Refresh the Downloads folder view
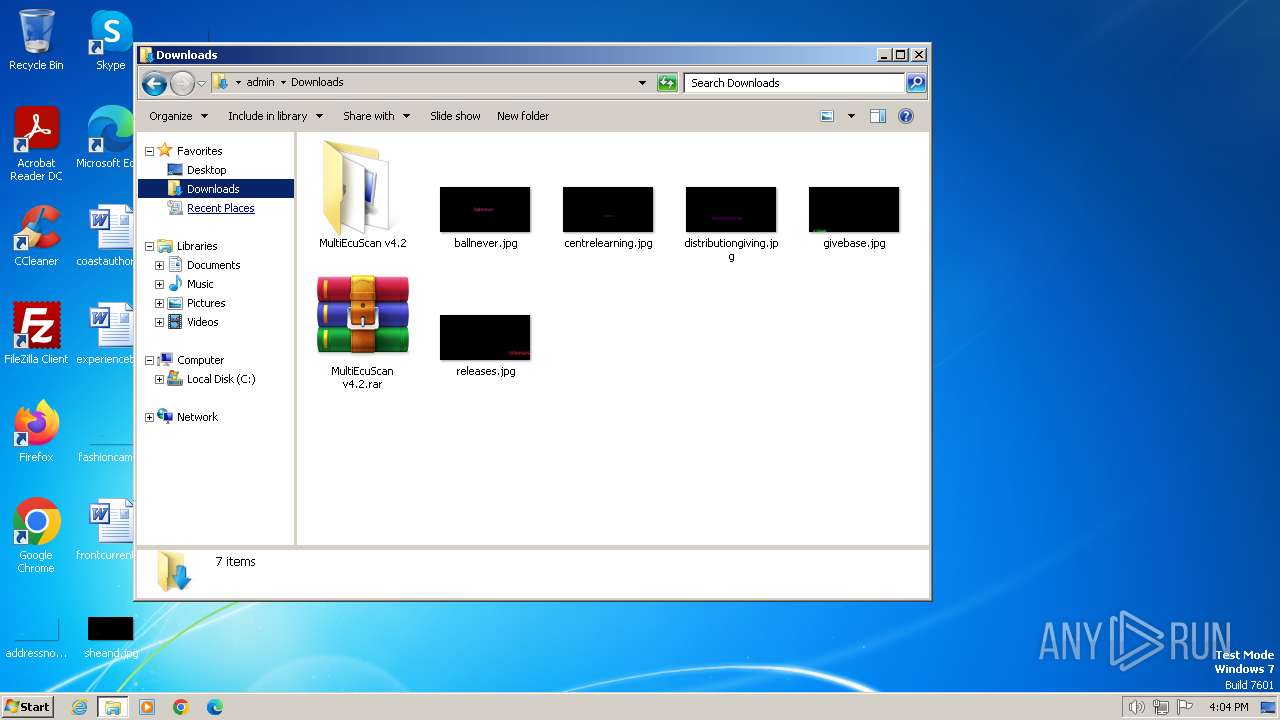The image size is (1280, 720). 667,83
